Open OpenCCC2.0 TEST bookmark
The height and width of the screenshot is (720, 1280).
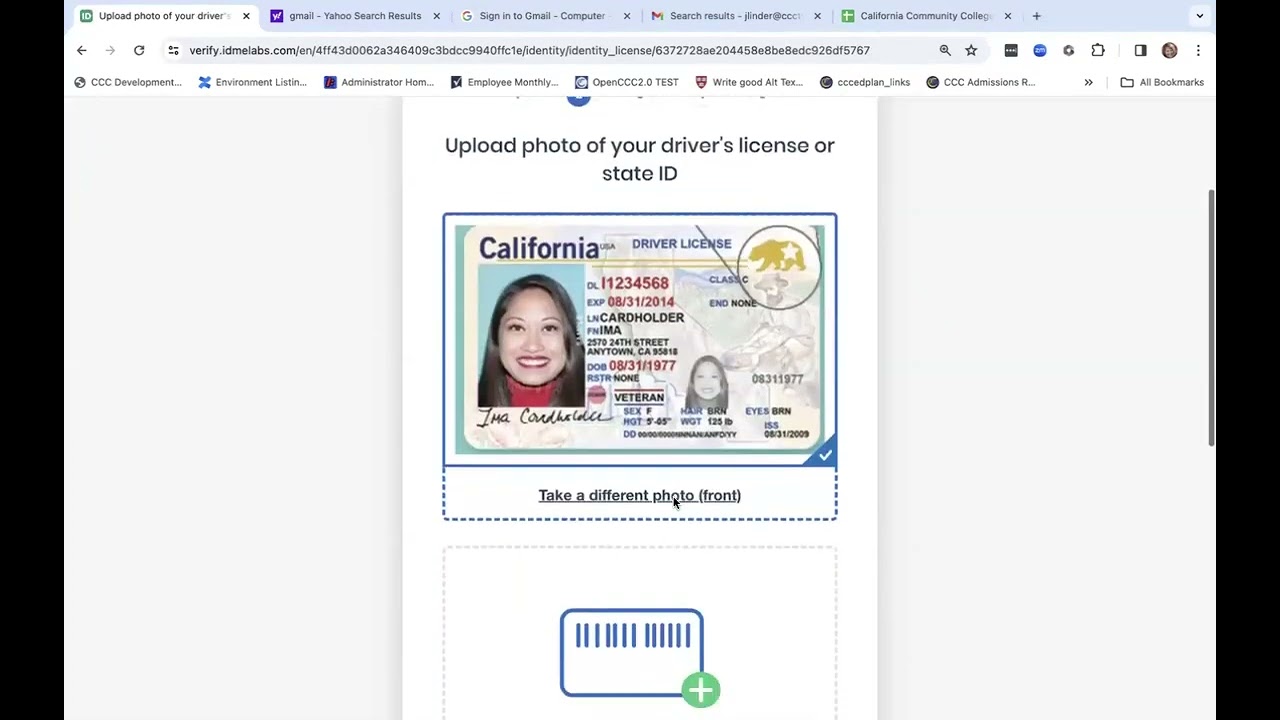click(x=628, y=82)
